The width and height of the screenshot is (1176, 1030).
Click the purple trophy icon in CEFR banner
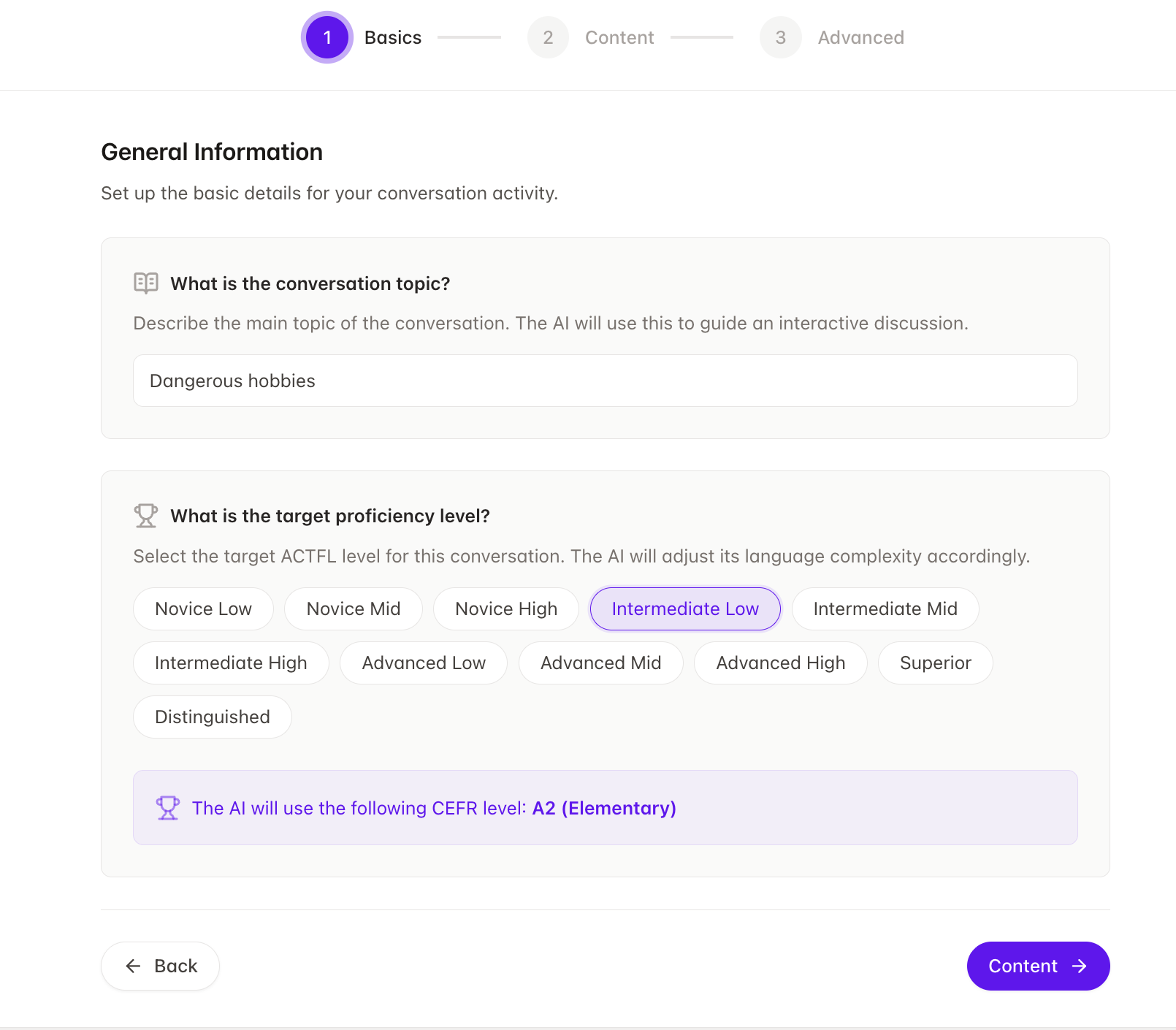click(x=168, y=808)
